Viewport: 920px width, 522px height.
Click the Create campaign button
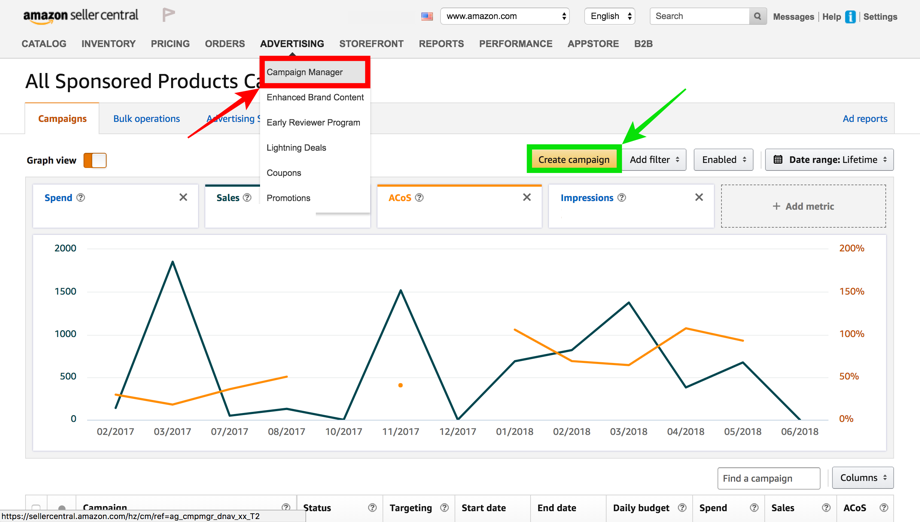574,160
